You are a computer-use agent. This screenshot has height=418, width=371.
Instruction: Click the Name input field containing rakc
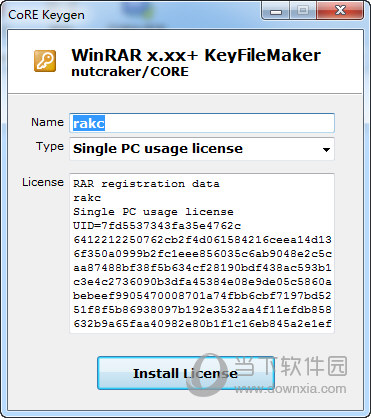[x=202, y=123]
